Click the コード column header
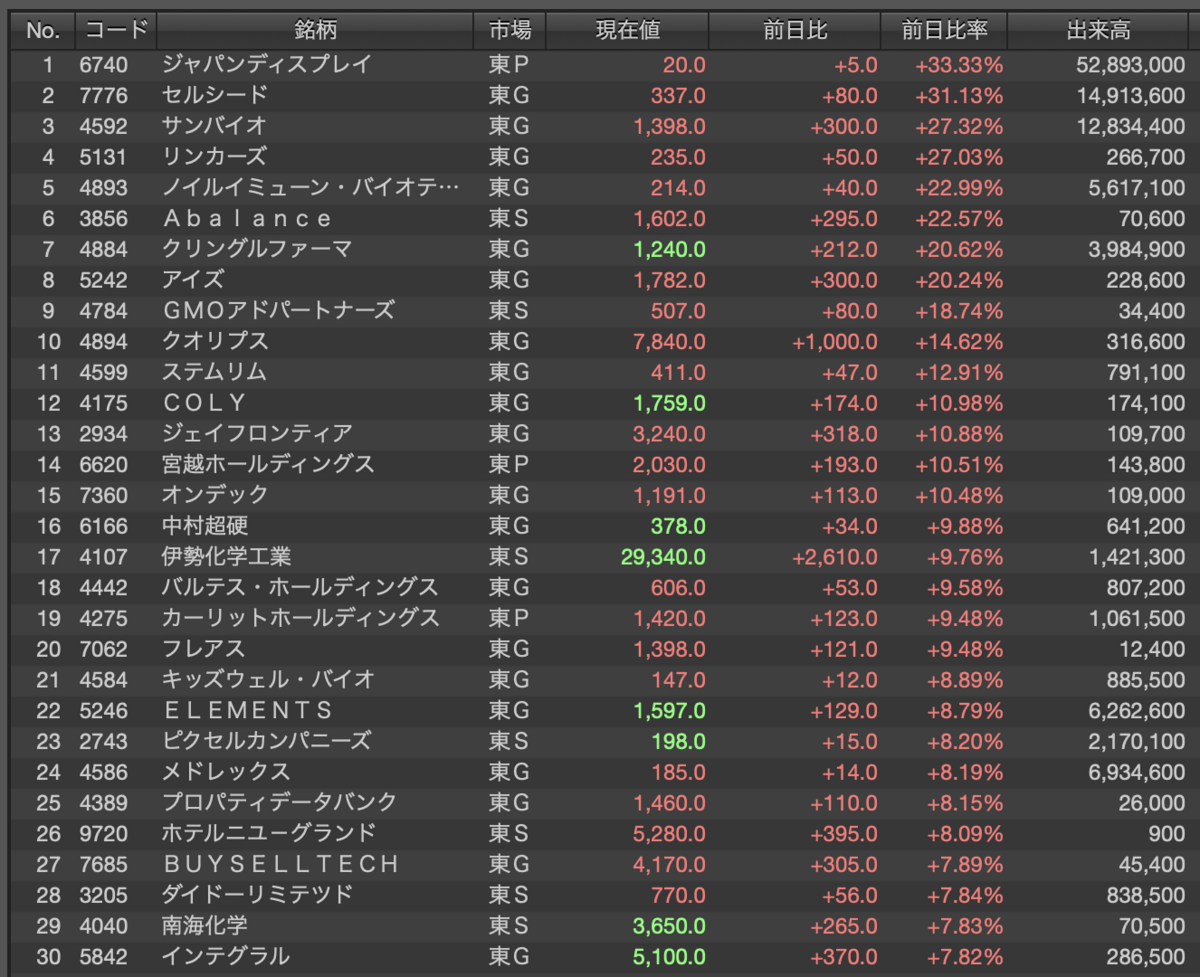 116,30
